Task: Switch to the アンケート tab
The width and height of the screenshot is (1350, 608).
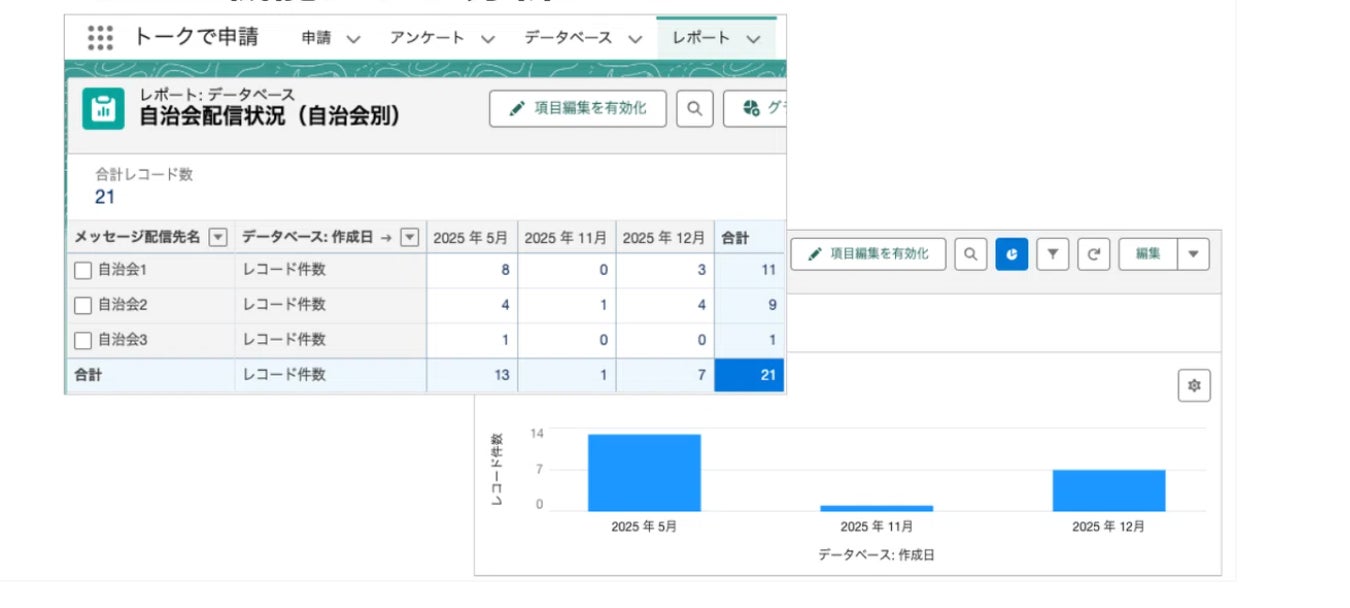Action: coord(427,38)
